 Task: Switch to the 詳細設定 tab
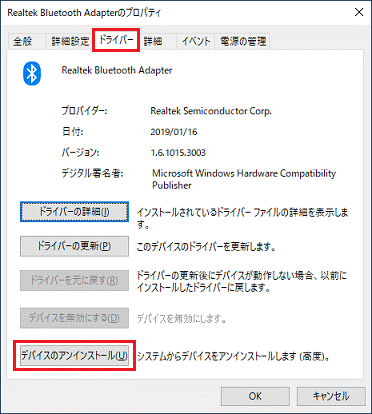point(70,42)
